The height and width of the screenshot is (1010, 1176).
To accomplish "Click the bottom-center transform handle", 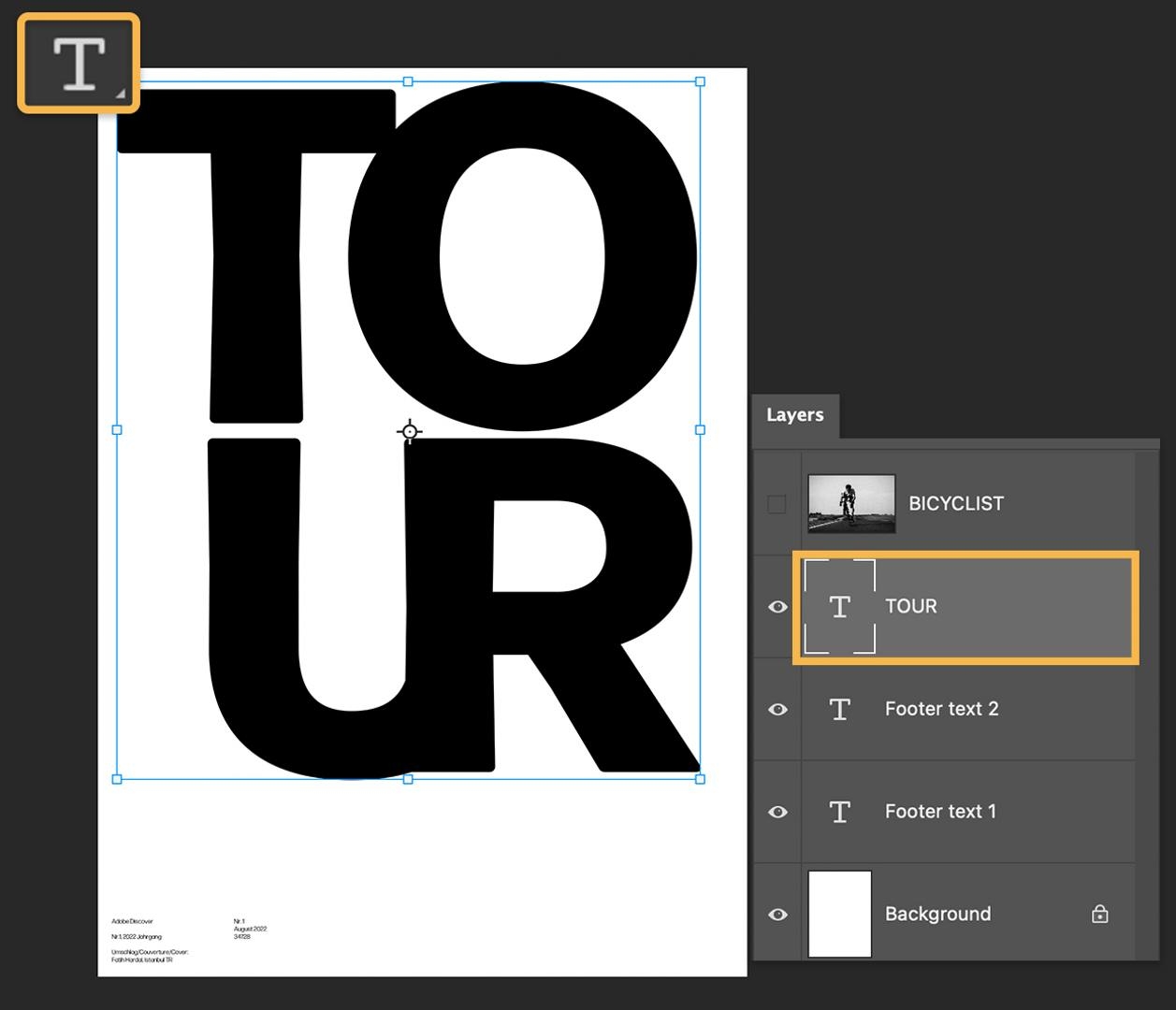I will coord(408,779).
